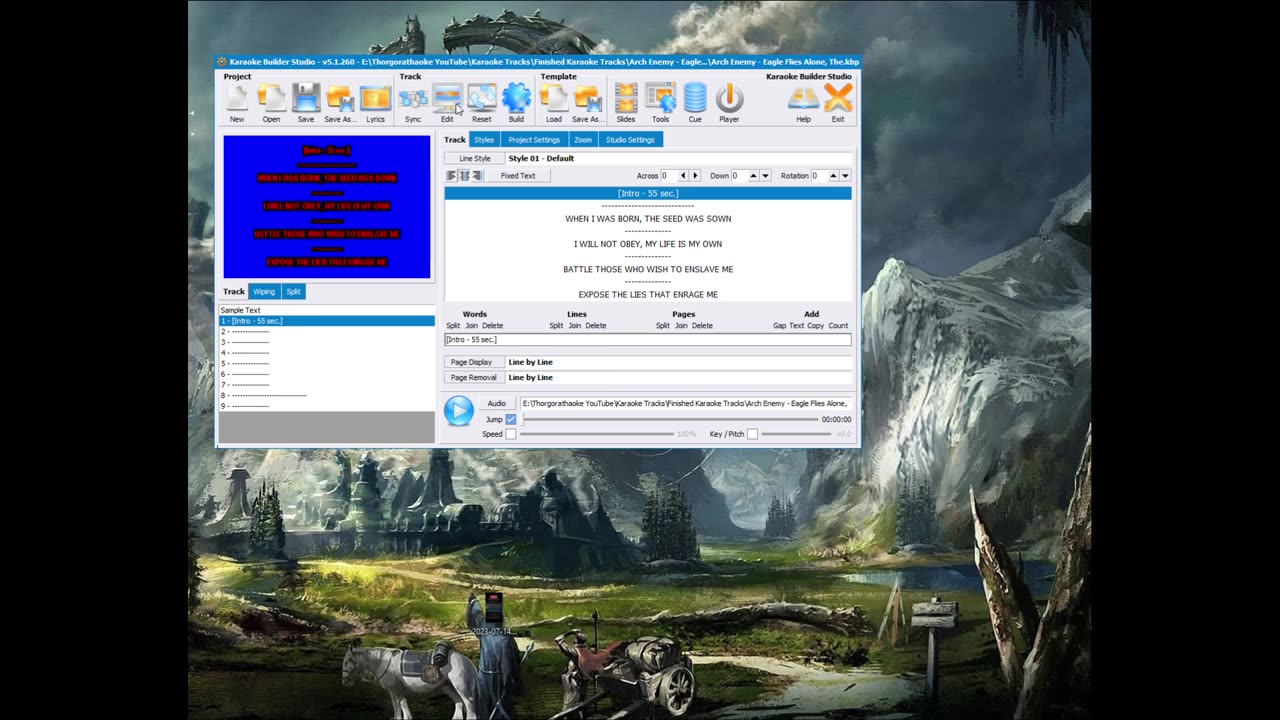Open the Tools icon

(x=660, y=98)
